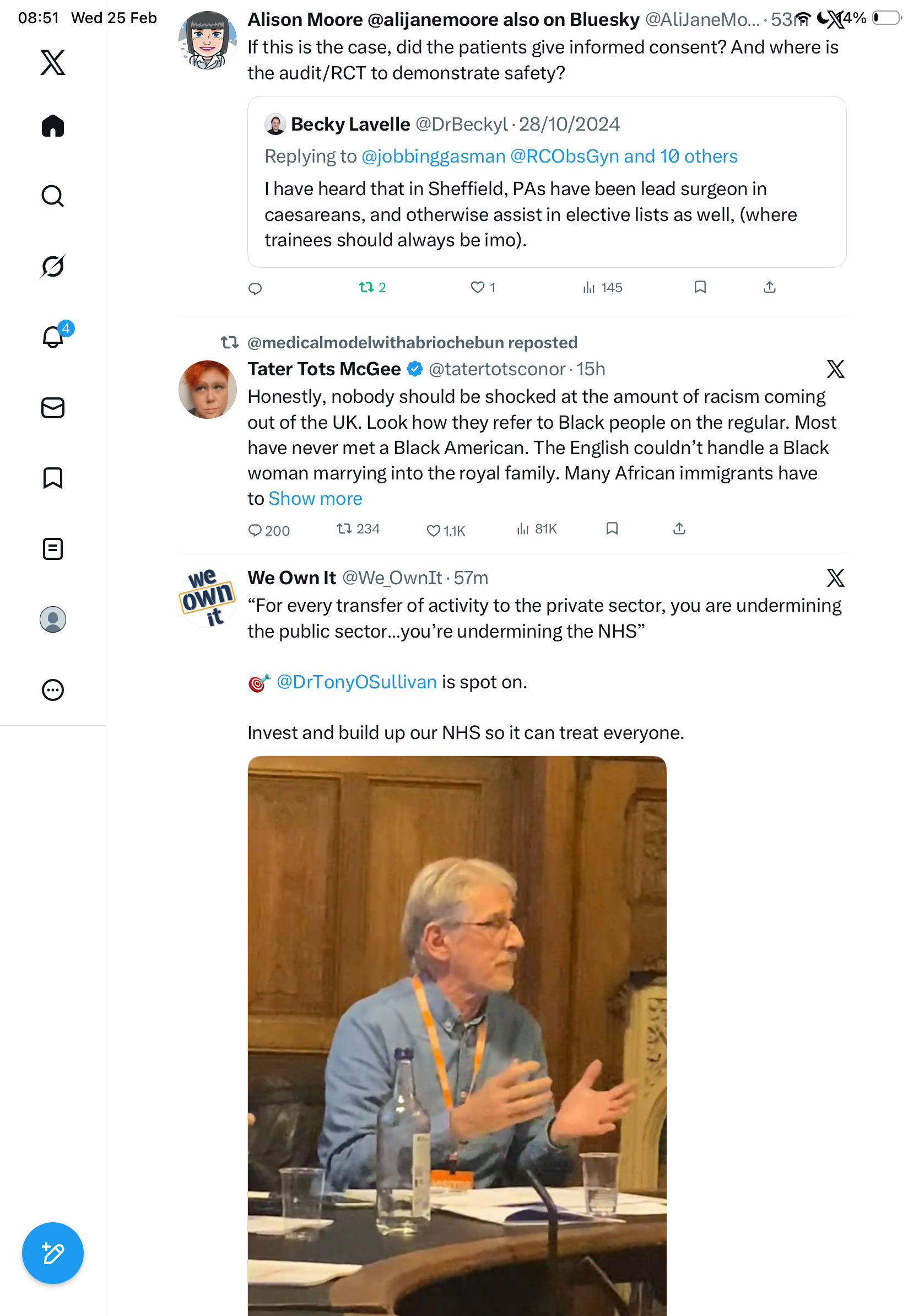
Task: Go to Home feed in sidebar
Action: tap(53, 126)
